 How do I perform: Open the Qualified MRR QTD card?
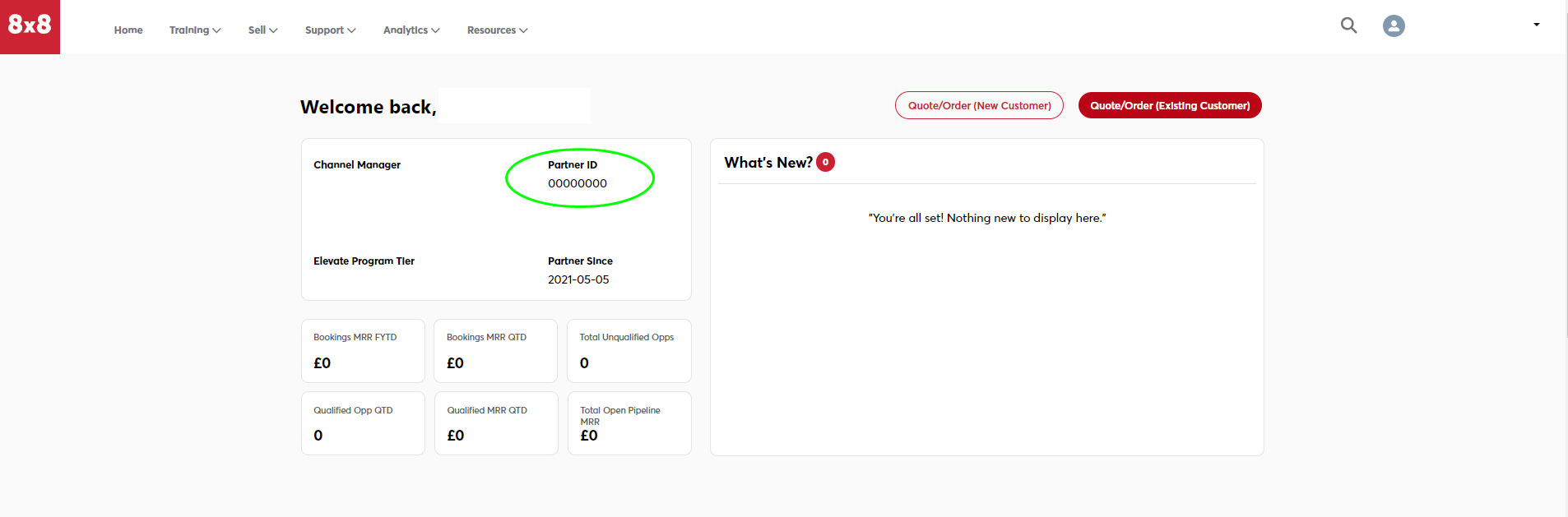[x=496, y=423]
